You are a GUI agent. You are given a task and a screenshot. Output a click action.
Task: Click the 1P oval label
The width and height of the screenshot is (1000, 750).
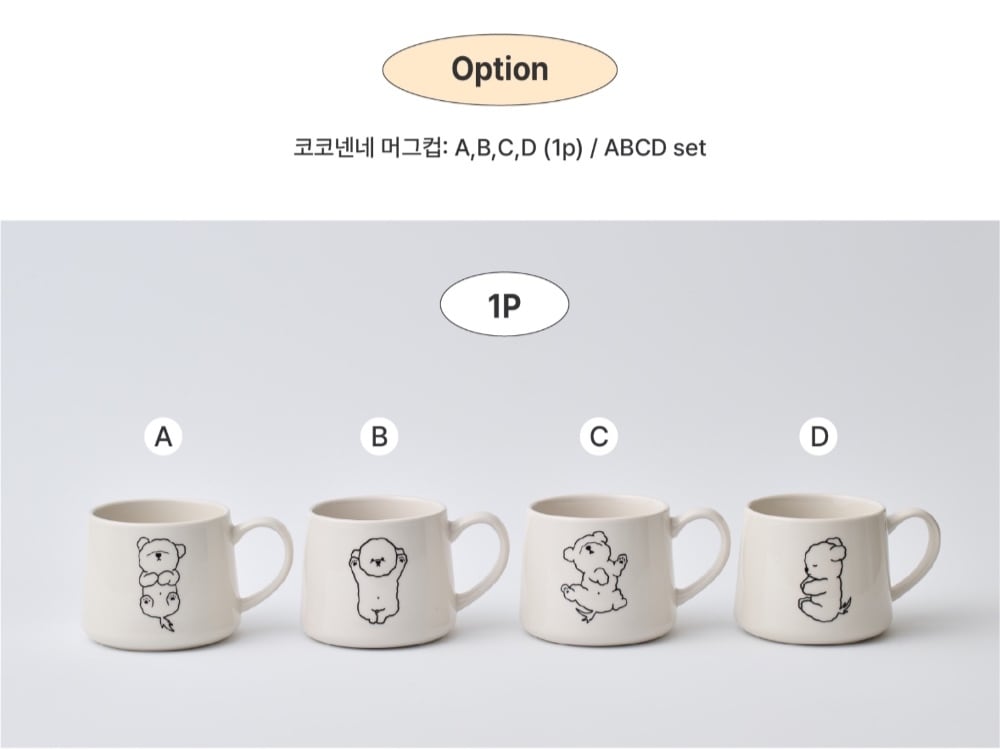(504, 304)
